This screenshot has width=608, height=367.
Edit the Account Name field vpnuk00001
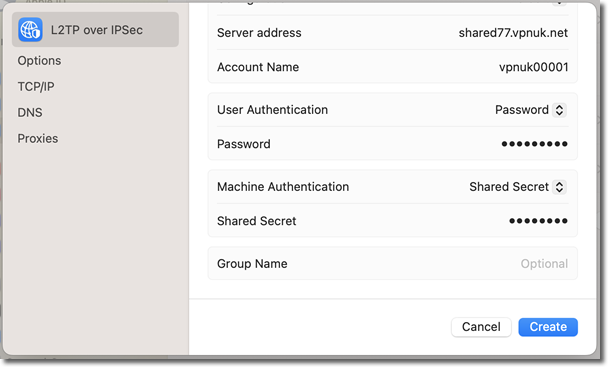534,67
